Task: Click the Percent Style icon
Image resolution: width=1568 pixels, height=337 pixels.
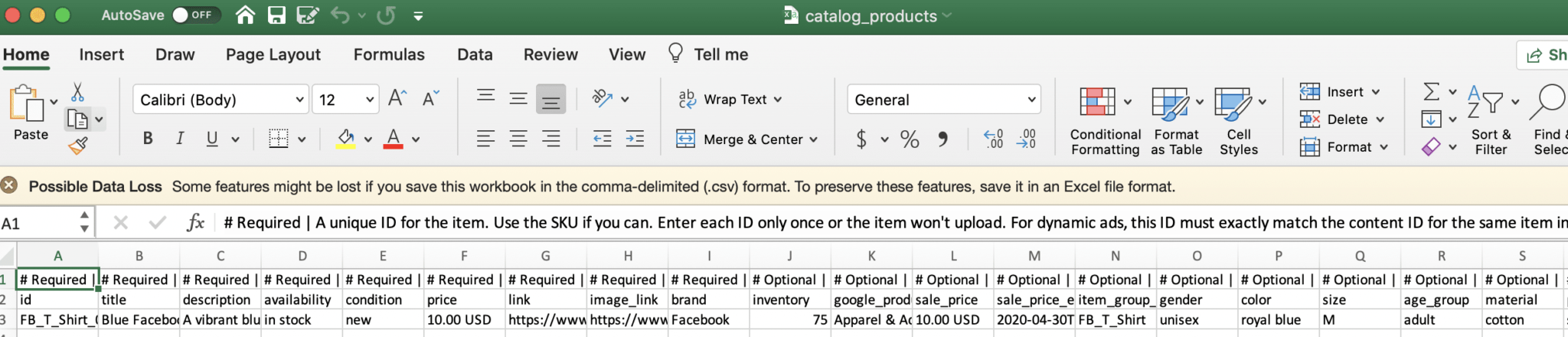Action: (910, 139)
